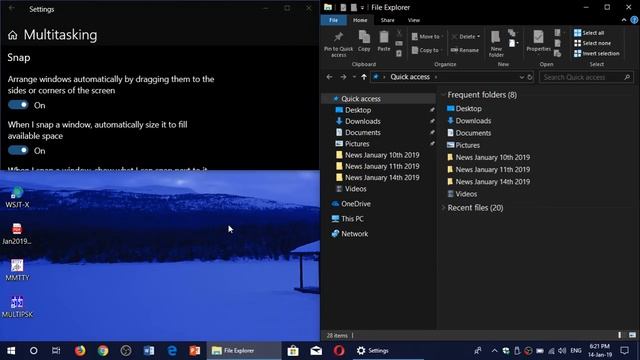Screen dimensions: 640x360
Task: Open Microsoft Edge from the taskbar
Action: (x=172, y=351)
